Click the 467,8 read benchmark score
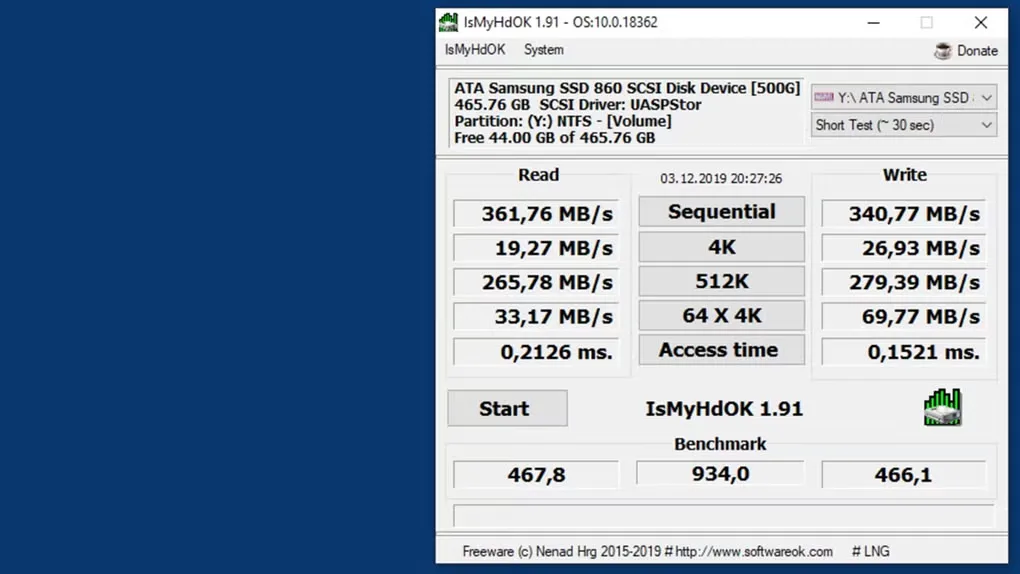1020x574 pixels. (x=536, y=474)
